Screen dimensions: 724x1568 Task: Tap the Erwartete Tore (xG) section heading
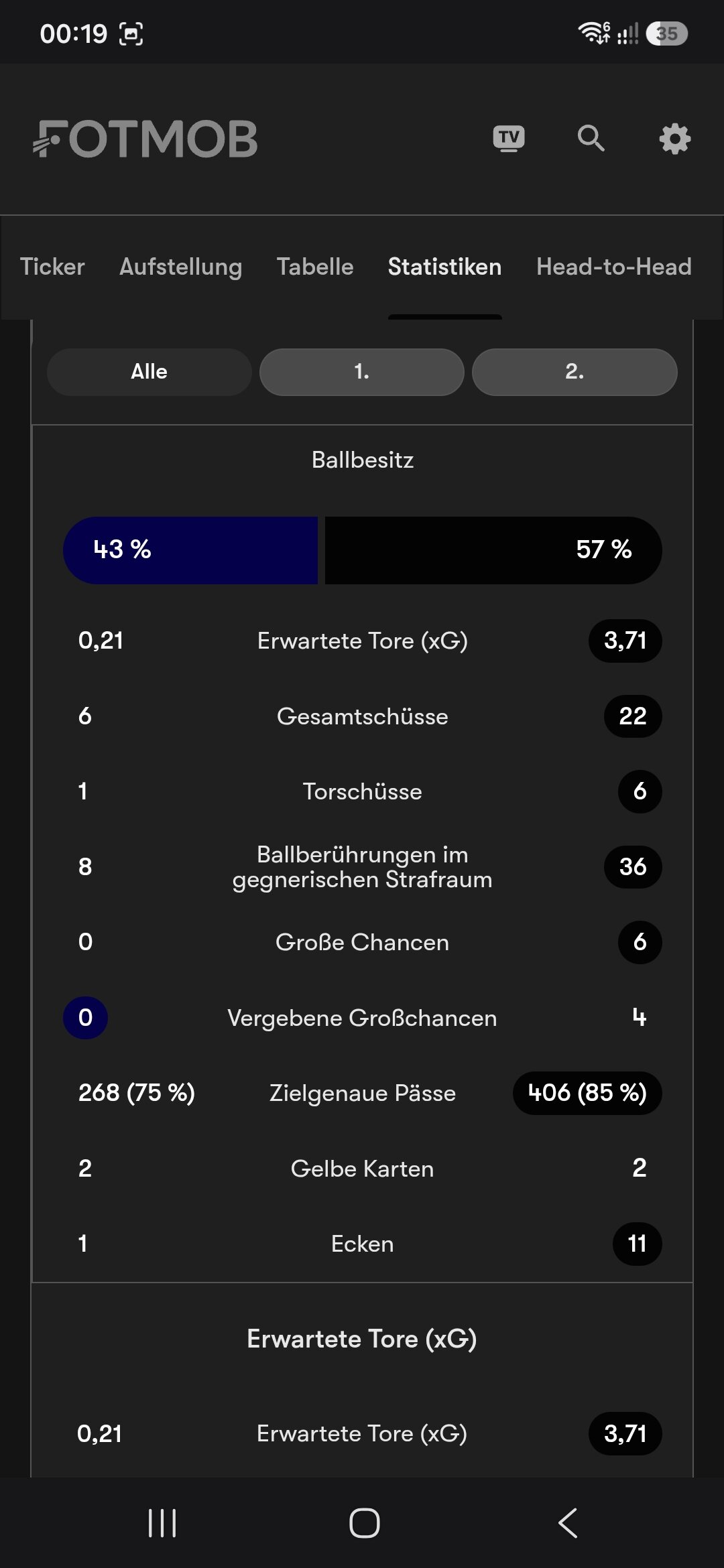[362, 1339]
